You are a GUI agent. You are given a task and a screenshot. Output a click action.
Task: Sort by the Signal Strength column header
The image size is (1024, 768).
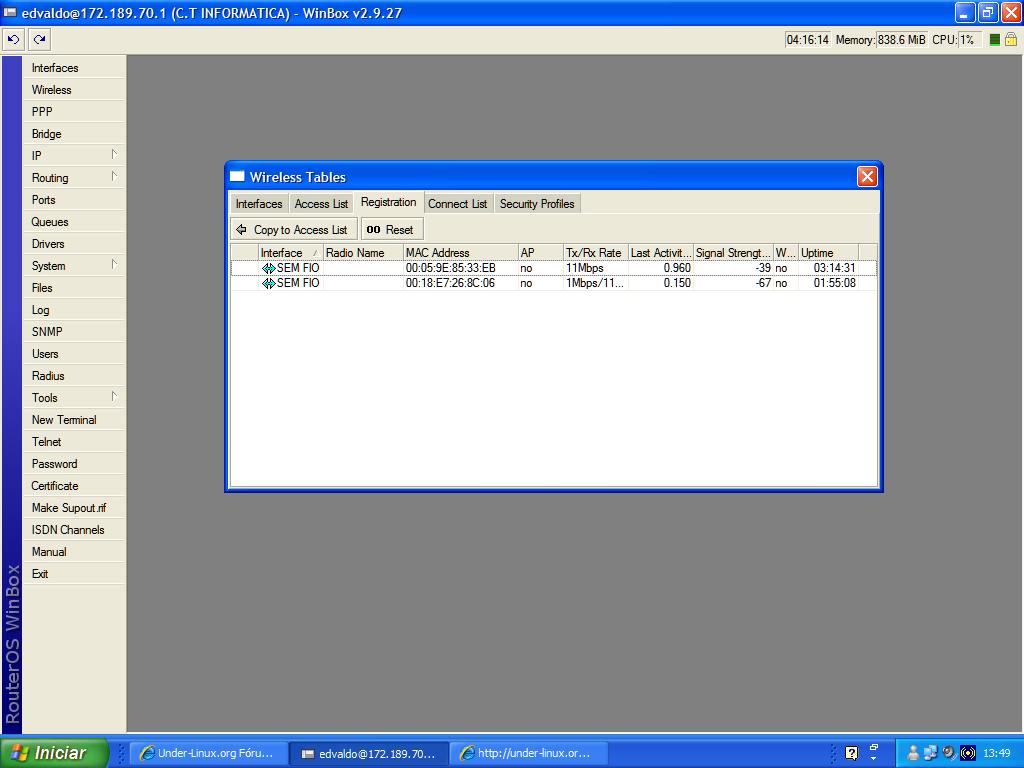733,253
